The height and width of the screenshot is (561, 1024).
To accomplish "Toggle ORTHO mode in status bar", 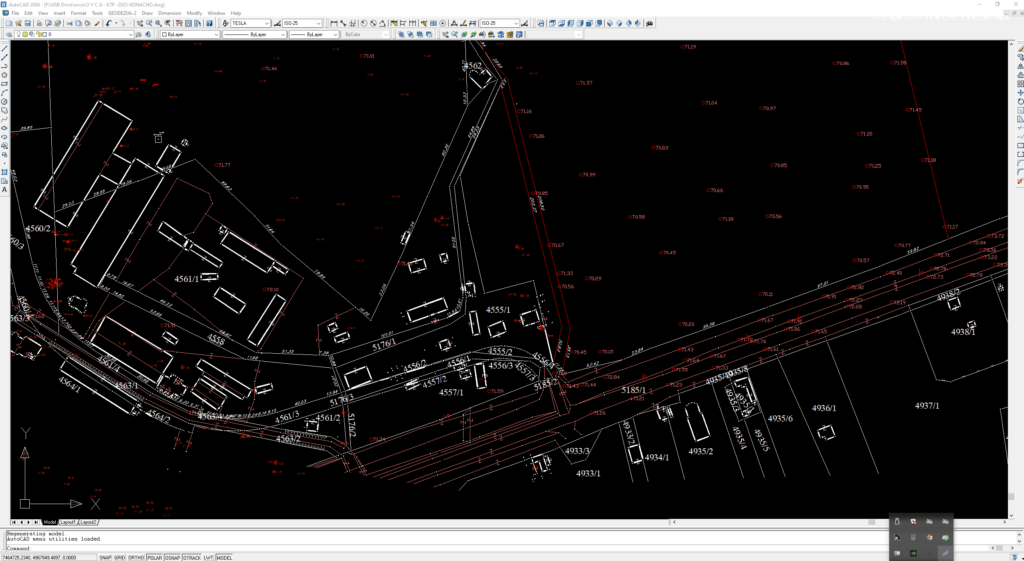I will point(134,557).
